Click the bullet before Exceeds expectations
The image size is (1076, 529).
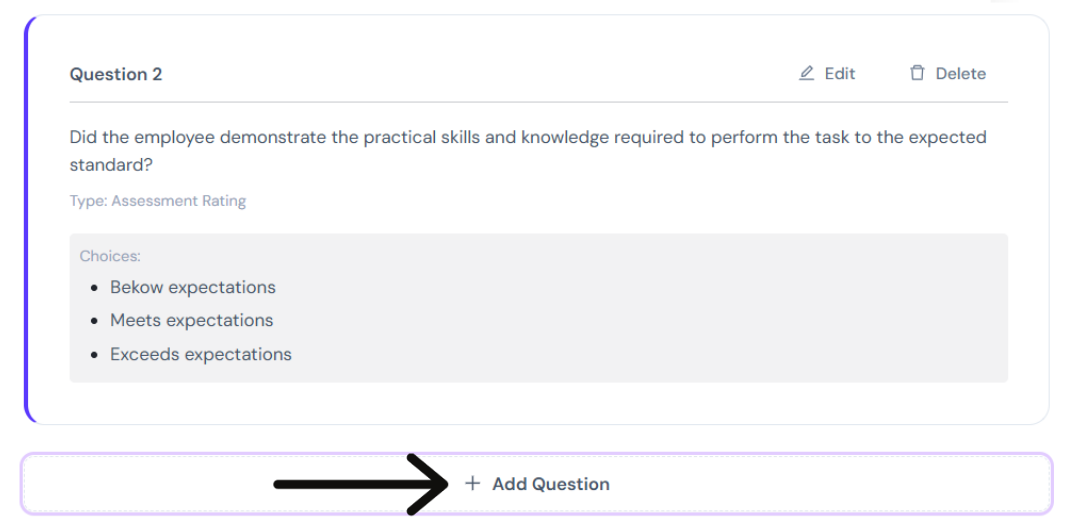[x=95, y=355]
